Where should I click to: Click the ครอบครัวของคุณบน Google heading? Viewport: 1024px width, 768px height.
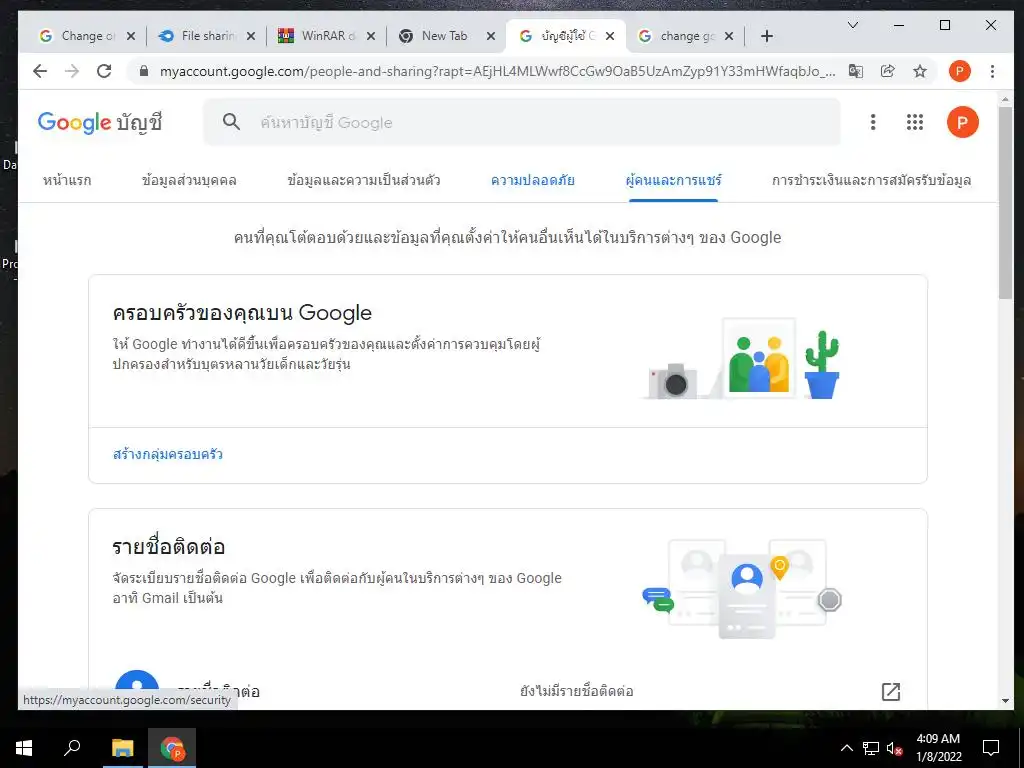242,313
